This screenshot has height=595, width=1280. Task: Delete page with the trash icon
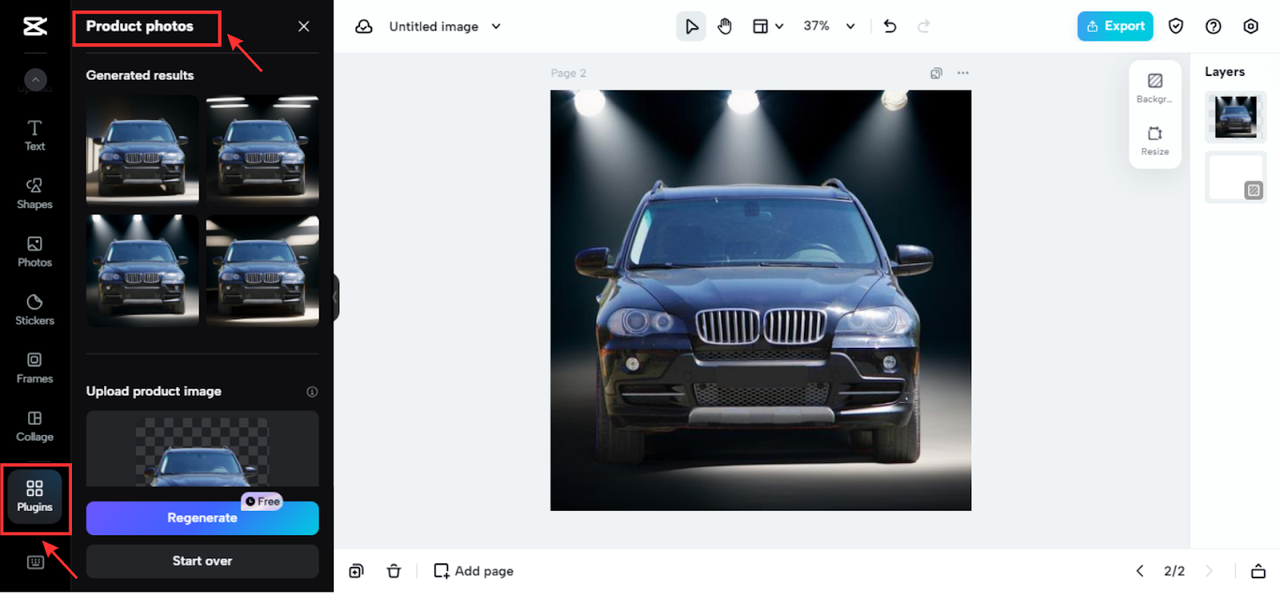coord(394,571)
